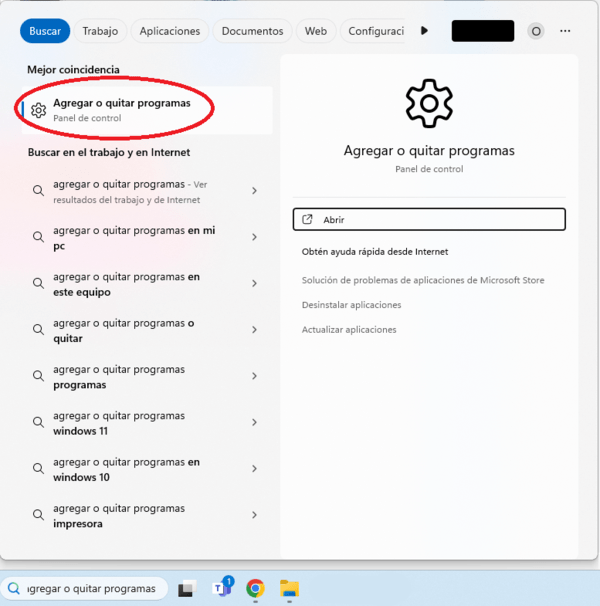Click magnifier icon for 'windows 11' suggestion
600x606 pixels.
pos(38,422)
